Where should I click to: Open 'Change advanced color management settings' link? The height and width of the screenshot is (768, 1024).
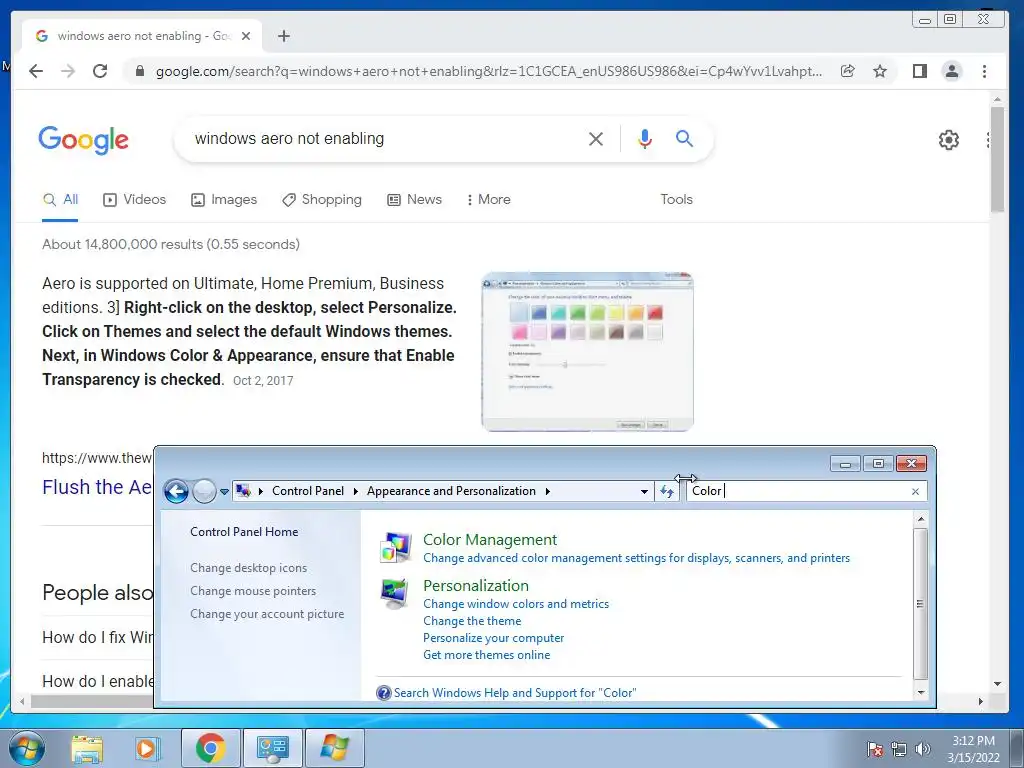coord(636,558)
